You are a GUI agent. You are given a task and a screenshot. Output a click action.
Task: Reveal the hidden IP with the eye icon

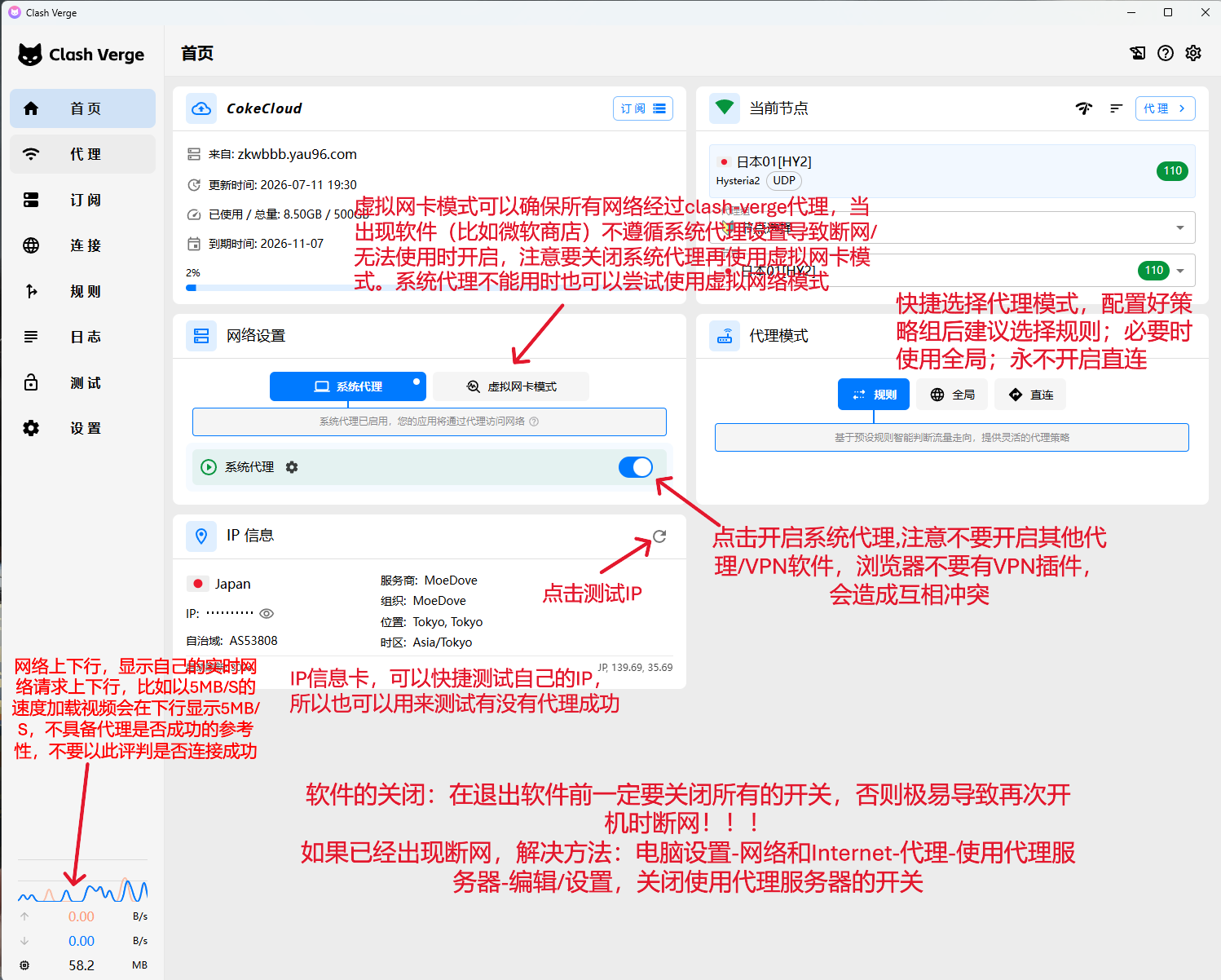pyautogui.click(x=267, y=613)
